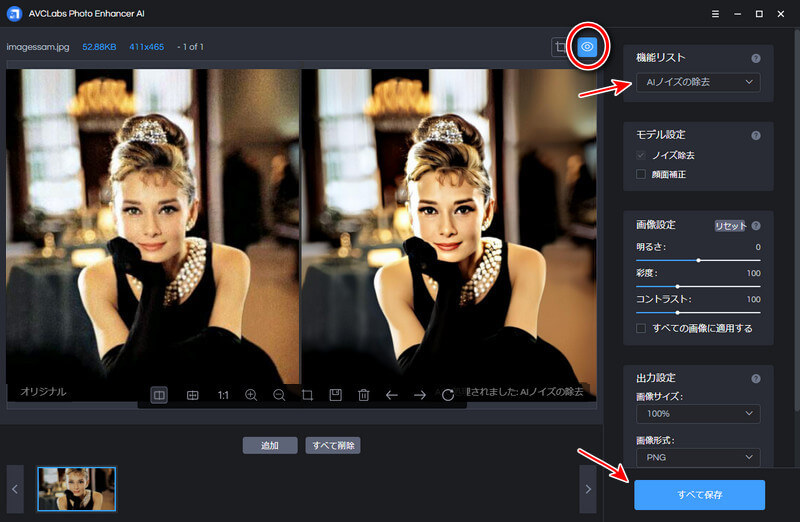Viewport: 800px width, 522px height.
Task: Open help for 出力設定
Action: tap(756, 379)
